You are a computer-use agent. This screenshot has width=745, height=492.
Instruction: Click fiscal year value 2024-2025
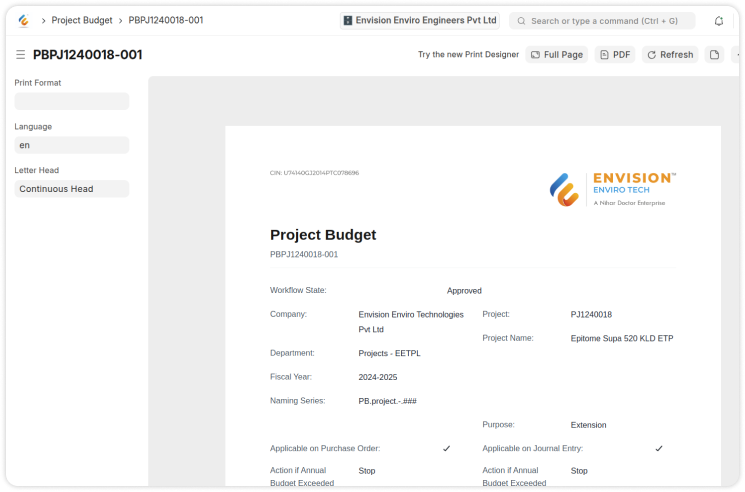click(378, 377)
